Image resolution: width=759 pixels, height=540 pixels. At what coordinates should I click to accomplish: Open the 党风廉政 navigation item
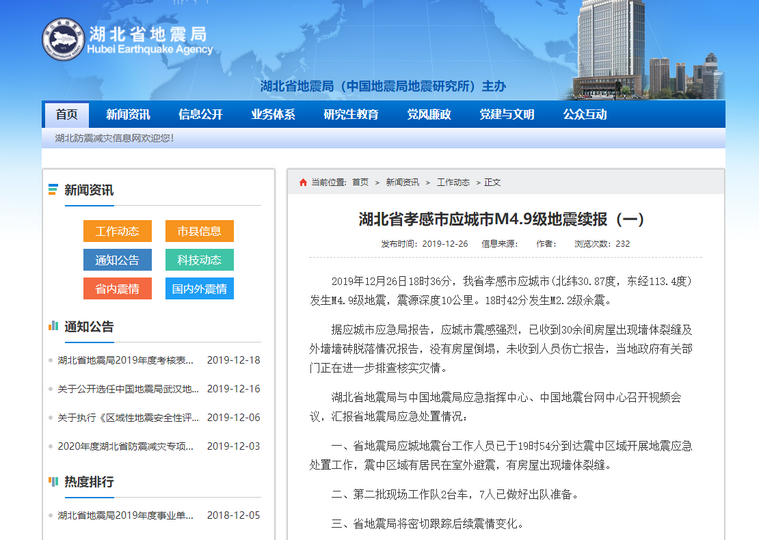tap(428, 114)
